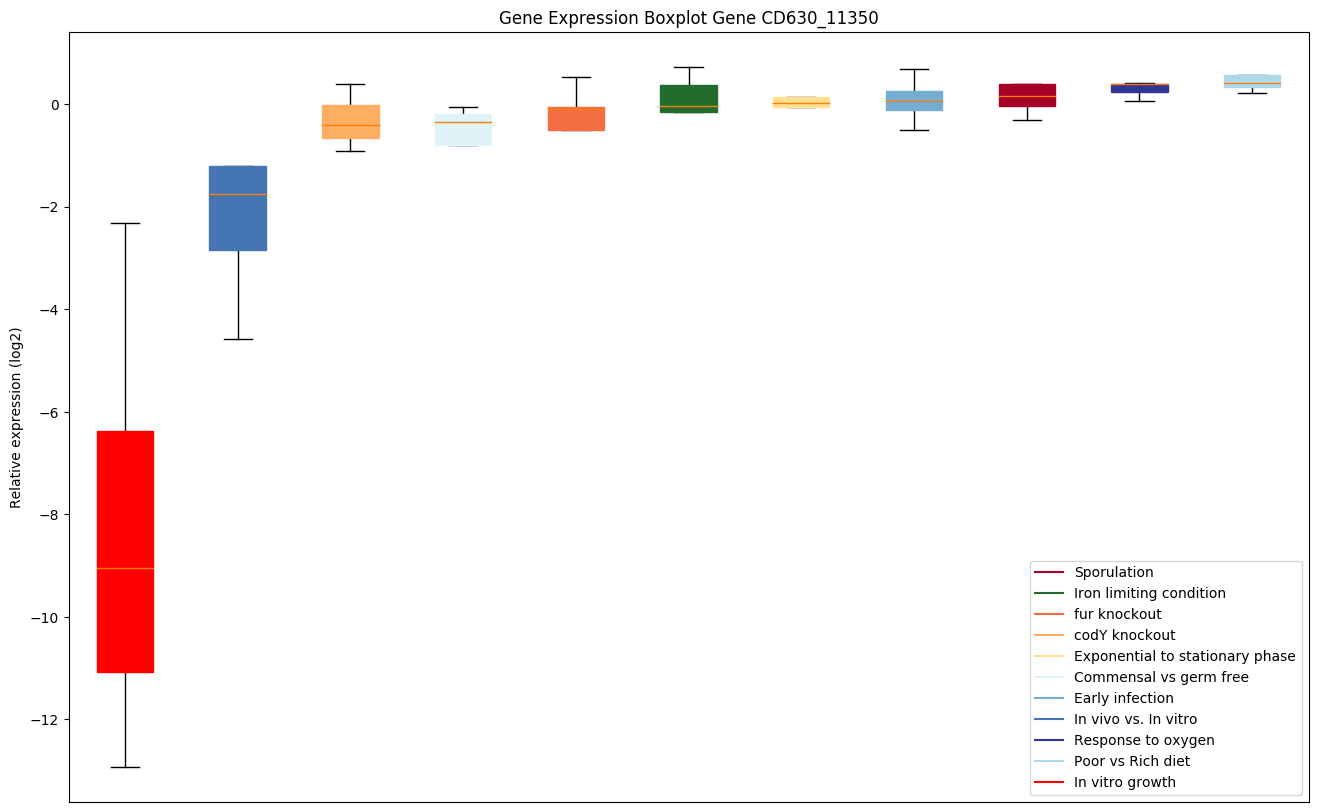Select 'Commensal vs germ free' legend entry

[x=1161, y=678]
